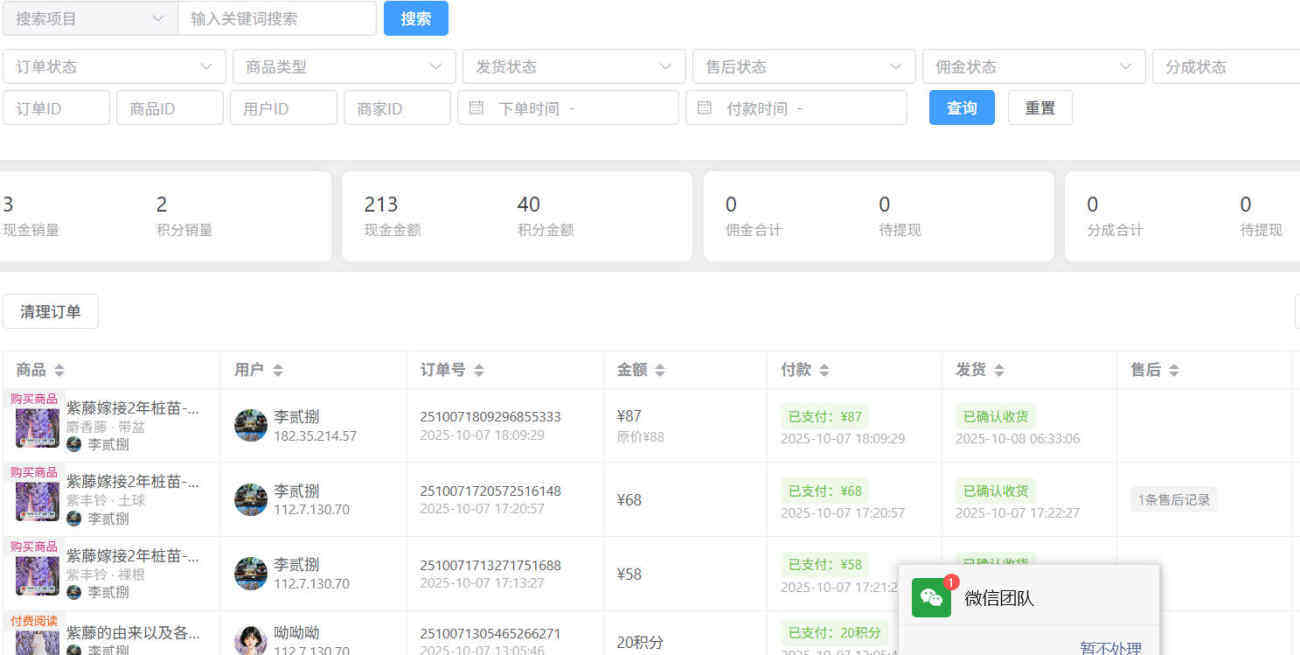Open the 商品类型 dropdown
Screen dimensions: 1300x655
point(344,66)
